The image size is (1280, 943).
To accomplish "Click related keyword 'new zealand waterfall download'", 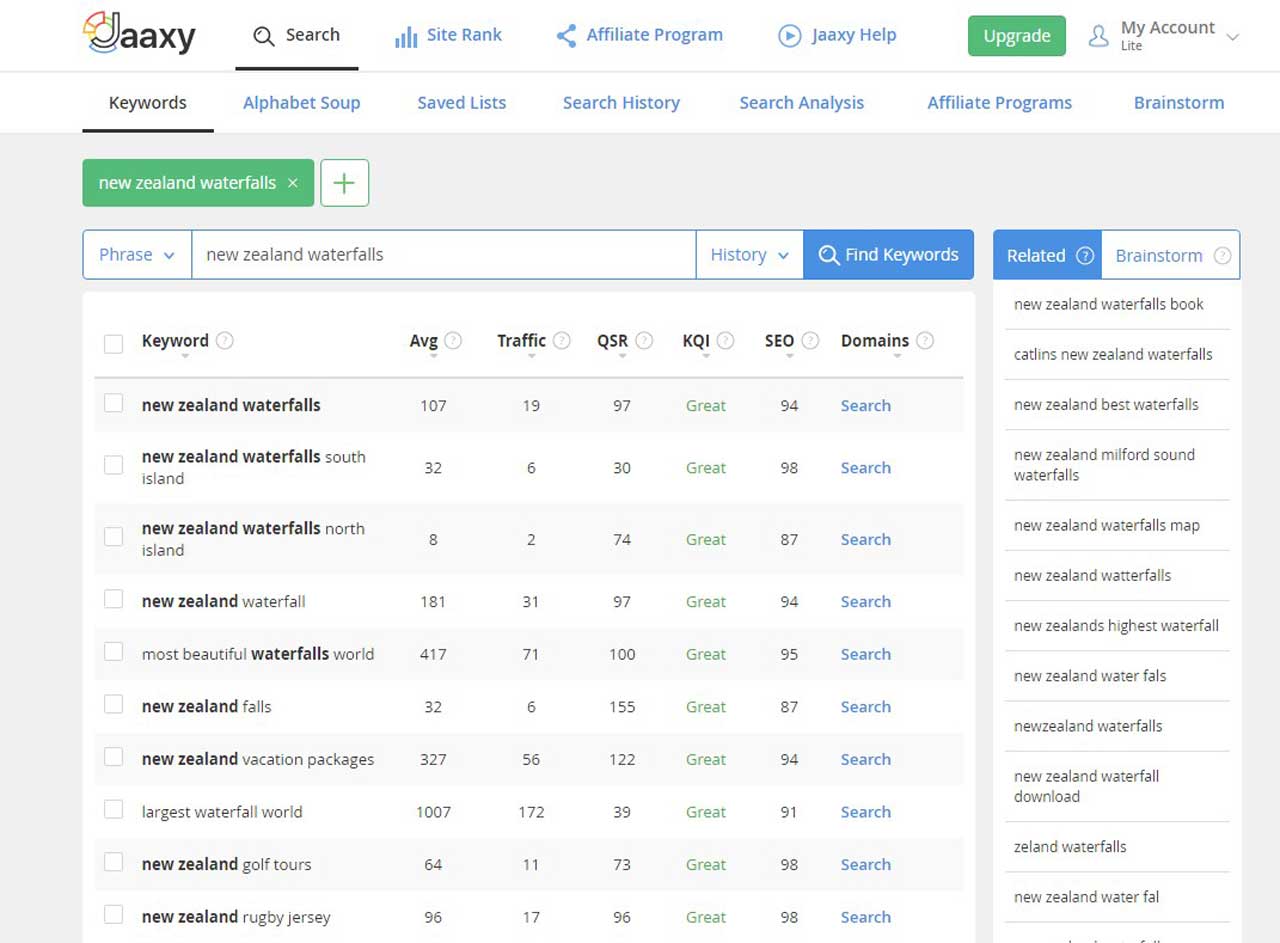I will pyautogui.click(x=1086, y=786).
